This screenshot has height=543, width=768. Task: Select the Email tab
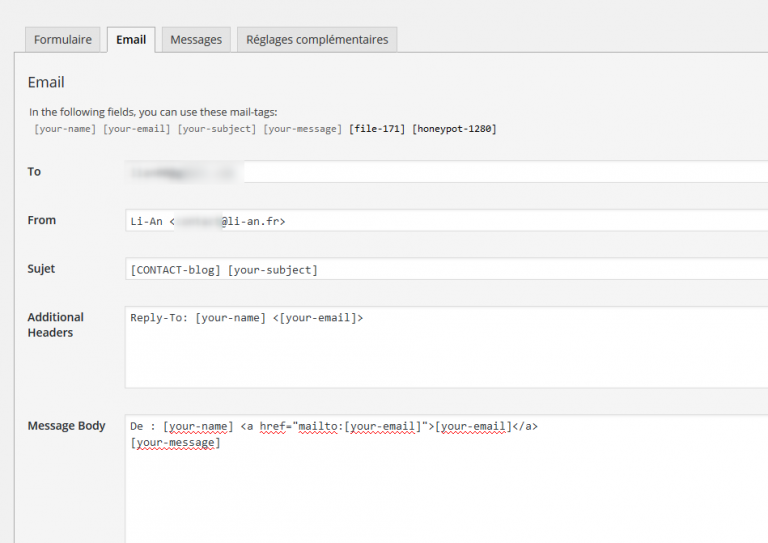pyautogui.click(x=131, y=40)
